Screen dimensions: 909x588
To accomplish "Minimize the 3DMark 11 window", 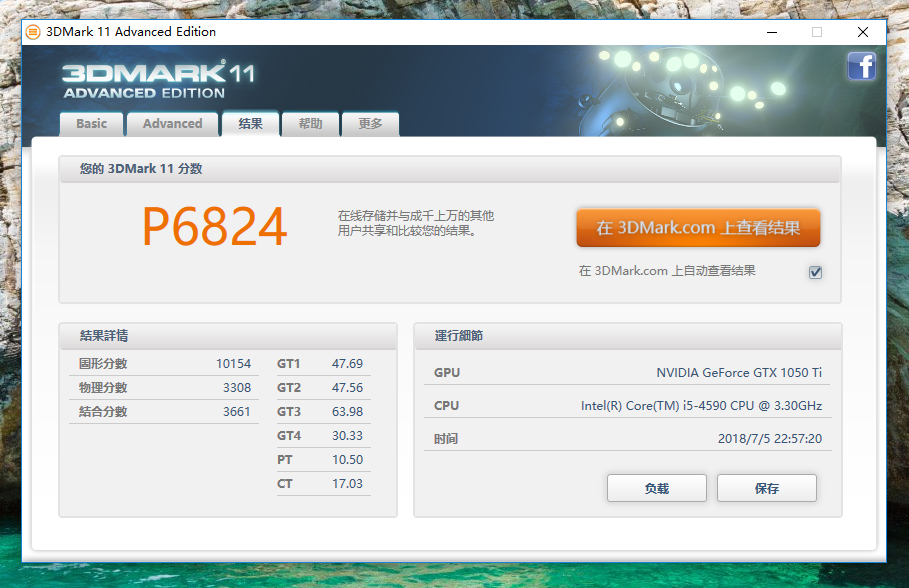I will [x=770, y=31].
